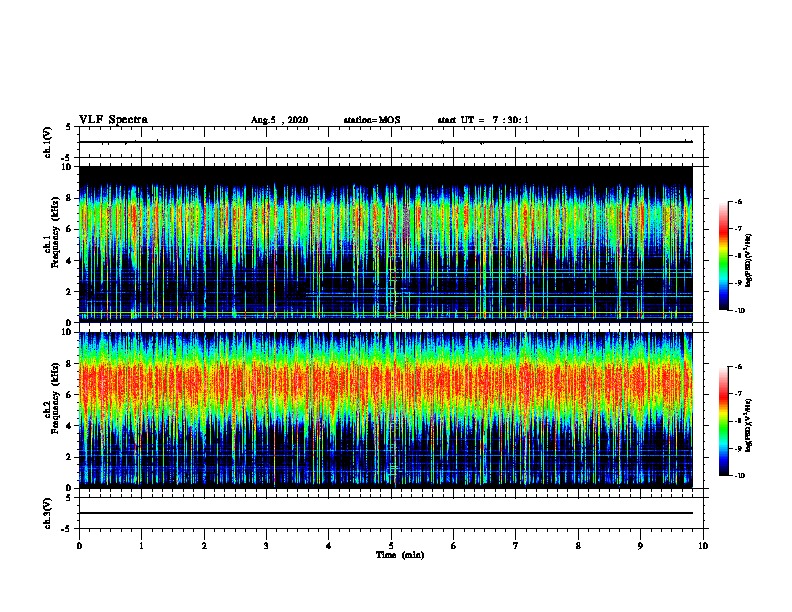This screenshot has height=612, width=792.
Task: Click the "-6" label on ch.1 colorbar
Action: [x=738, y=201]
